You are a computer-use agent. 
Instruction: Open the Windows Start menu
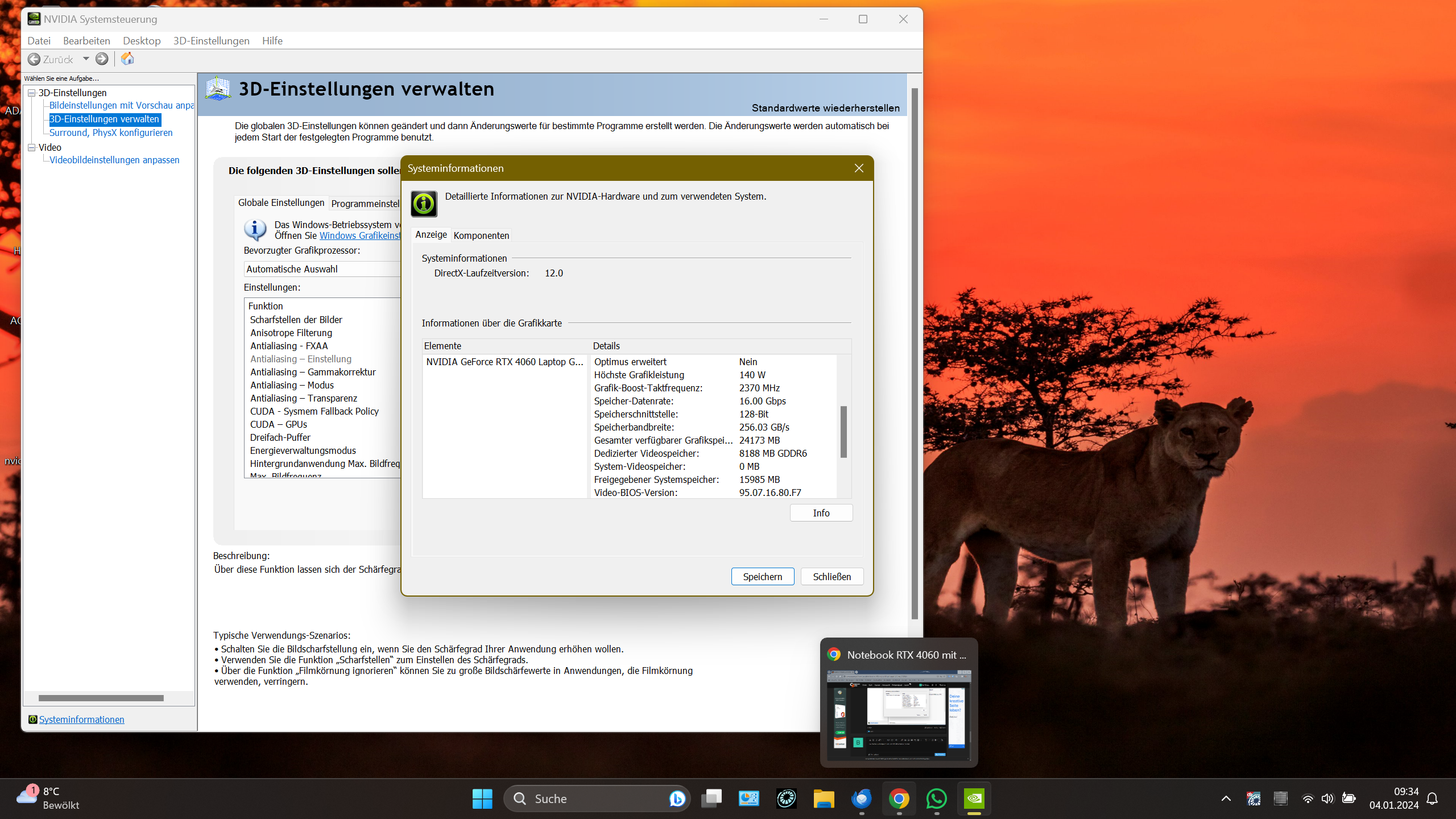coord(482,799)
